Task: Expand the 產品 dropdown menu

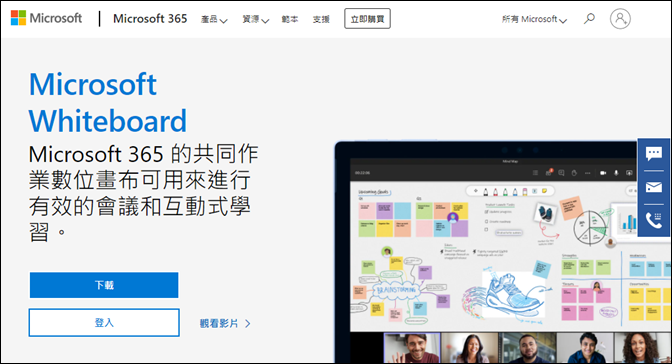Action: [x=214, y=19]
